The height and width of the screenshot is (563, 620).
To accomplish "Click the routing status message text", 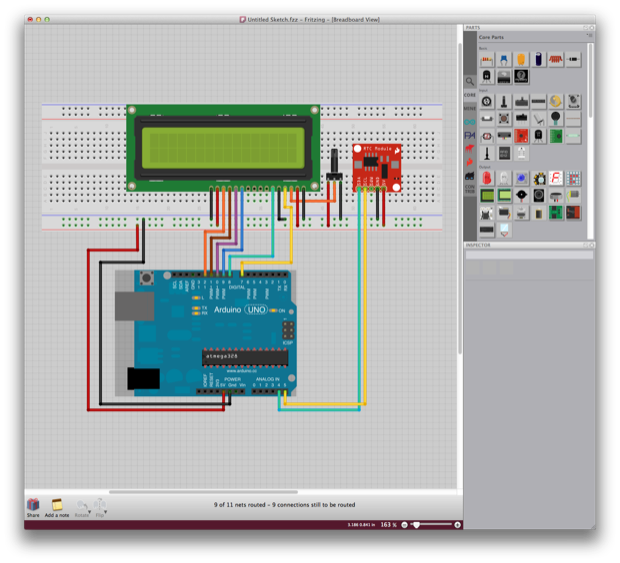I will [284, 504].
